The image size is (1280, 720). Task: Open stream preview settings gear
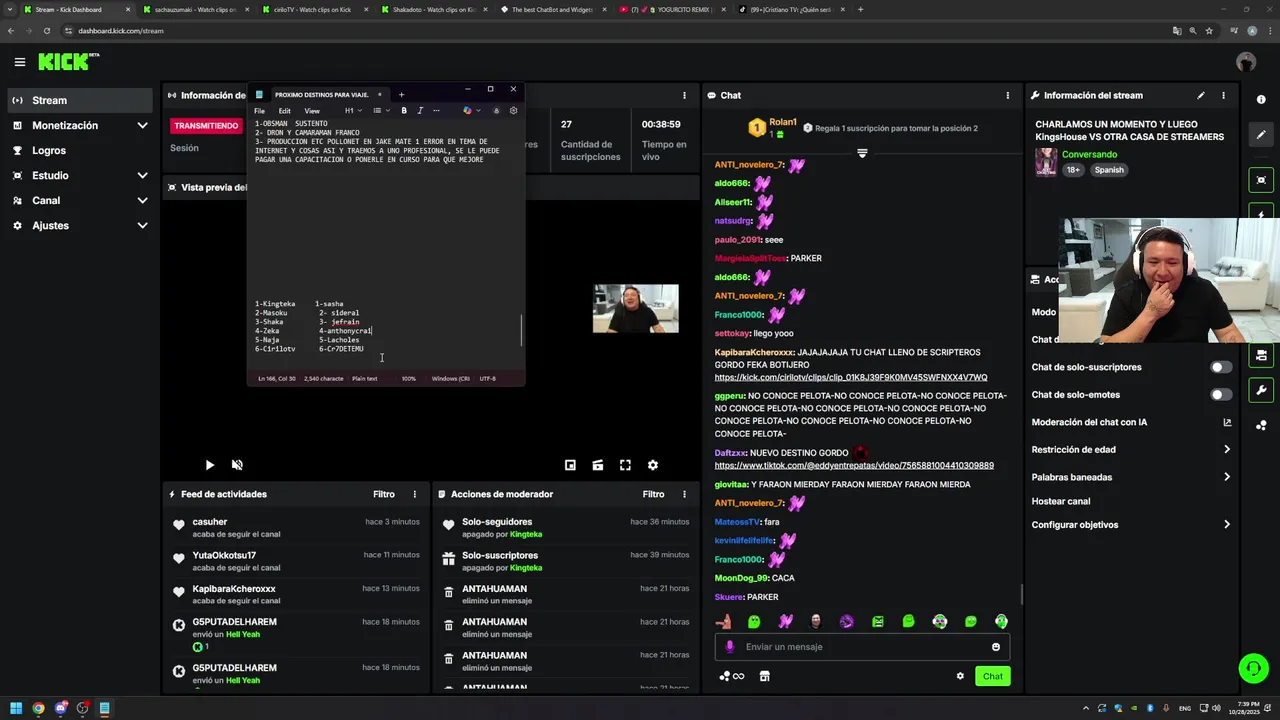(x=653, y=465)
